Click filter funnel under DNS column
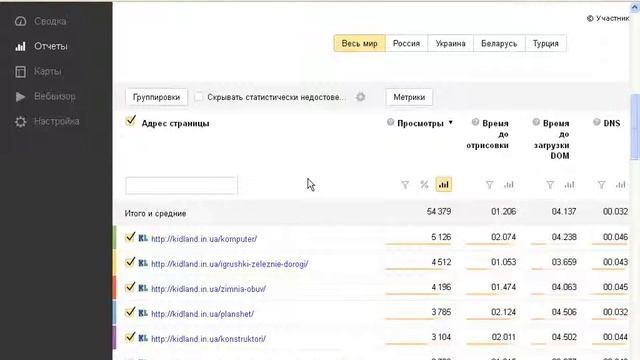 [601, 185]
